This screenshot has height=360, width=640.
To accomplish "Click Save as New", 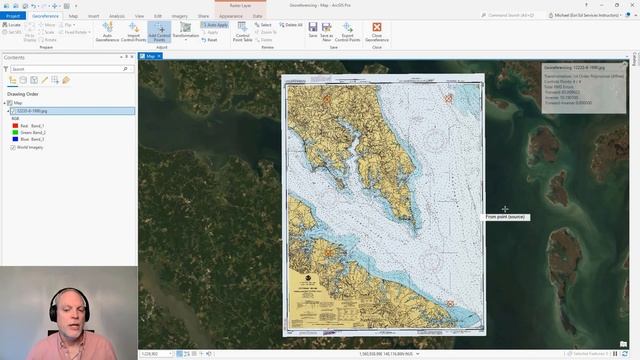I will (x=327, y=32).
